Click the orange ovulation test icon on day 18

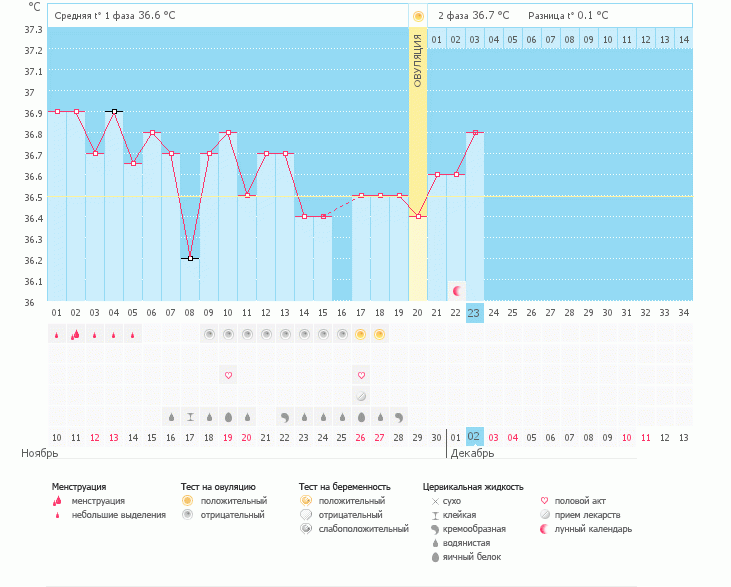coord(380,334)
